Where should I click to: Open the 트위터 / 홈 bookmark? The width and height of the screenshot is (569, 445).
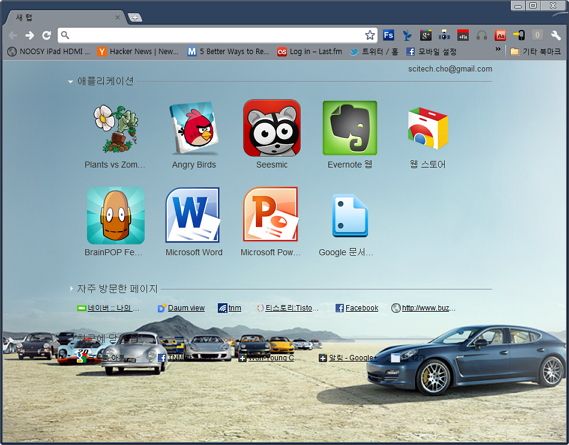pos(374,52)
